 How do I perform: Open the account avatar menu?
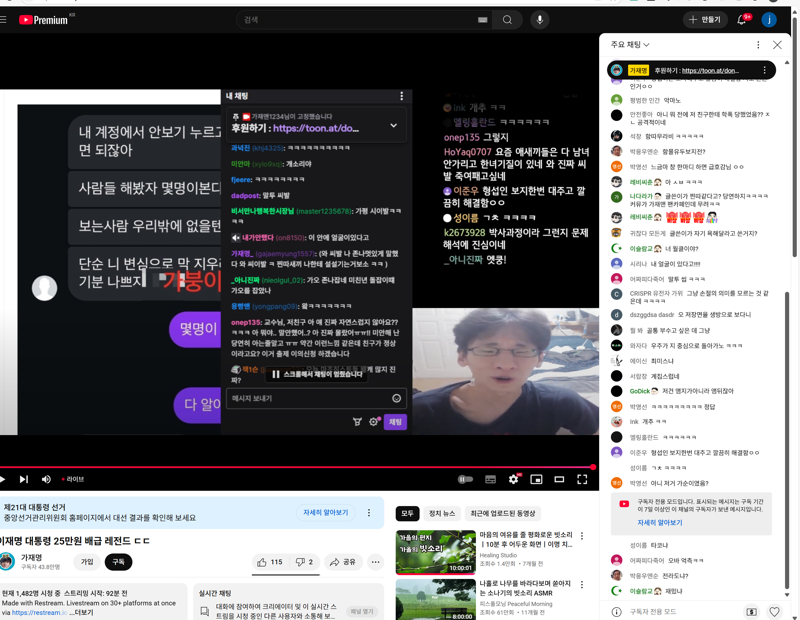click(x=769, y=20)
